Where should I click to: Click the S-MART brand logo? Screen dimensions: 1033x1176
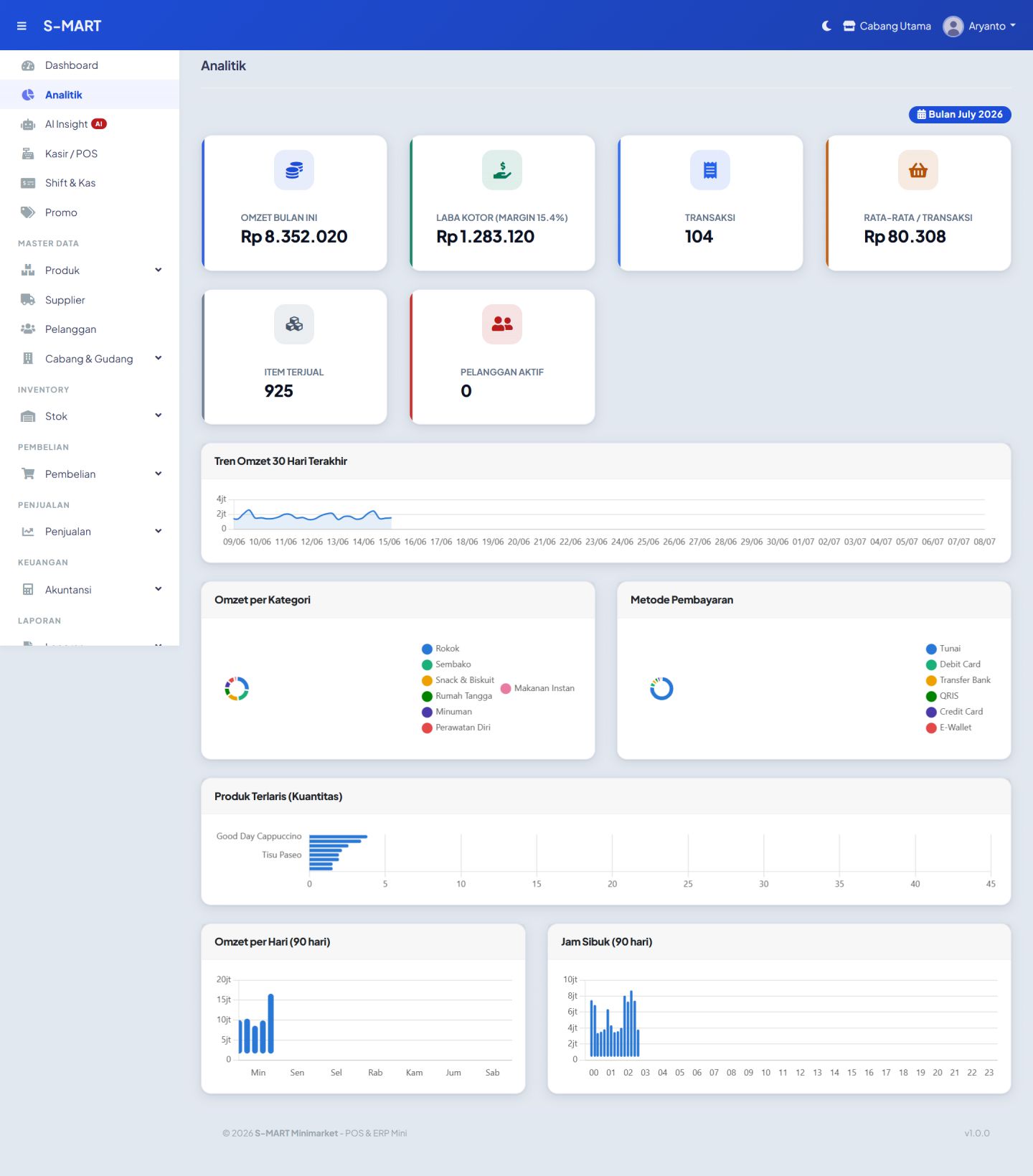click(72, 26)
